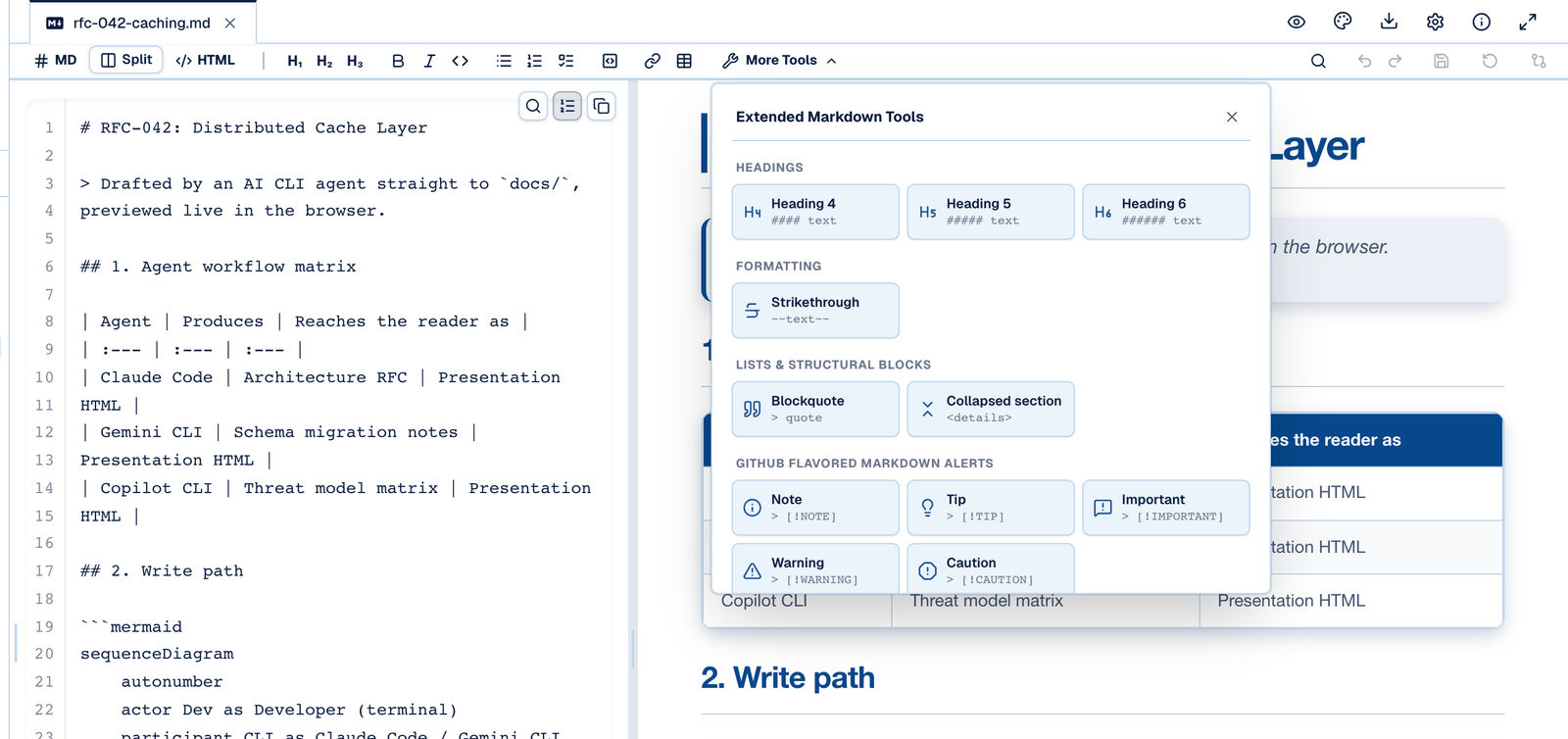This screenshot has width=1568, height=739.
Task: Redo the last edit
Action: 1396,61
